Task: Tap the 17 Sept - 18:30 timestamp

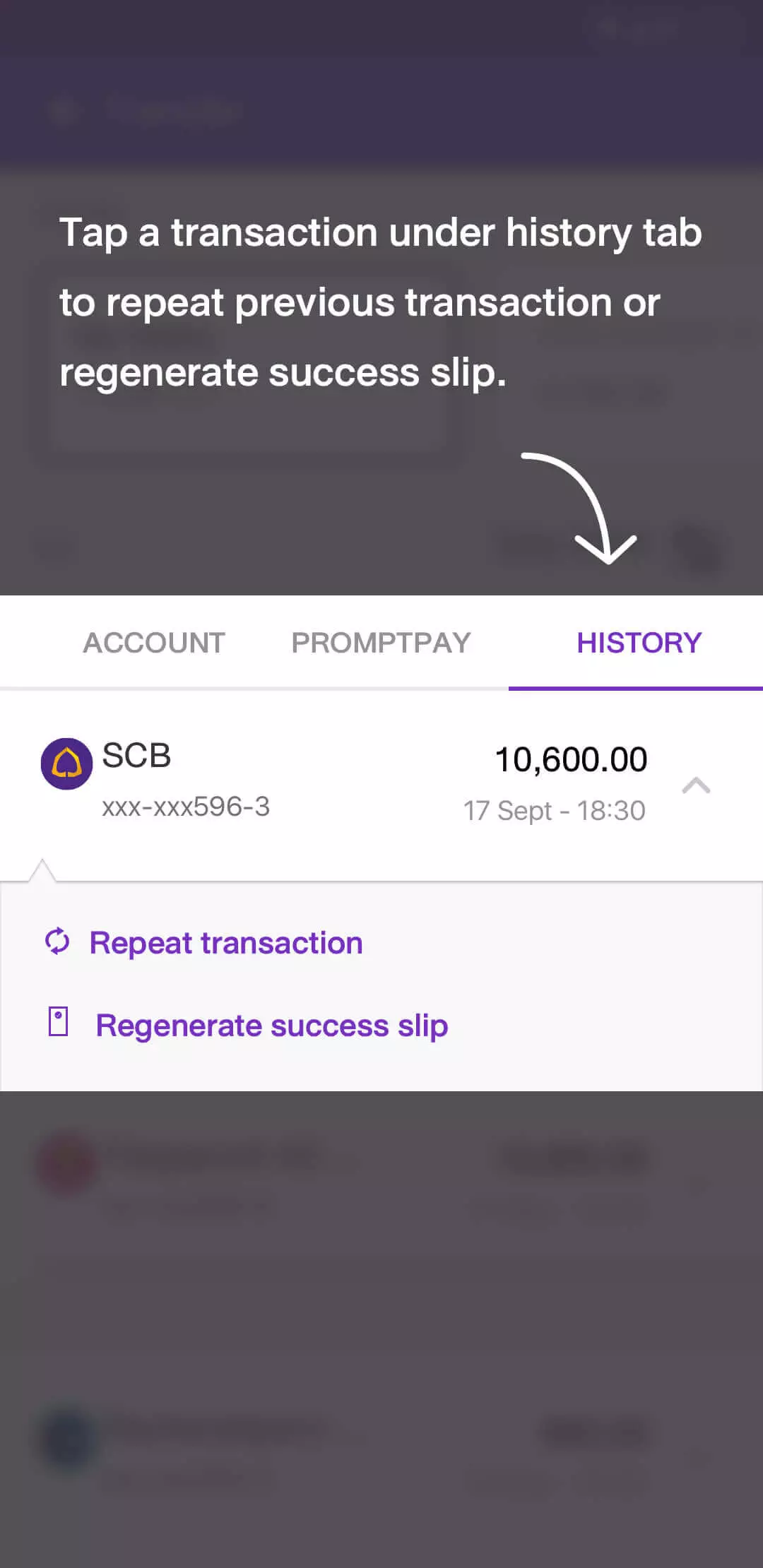Action: pos(554,811)
